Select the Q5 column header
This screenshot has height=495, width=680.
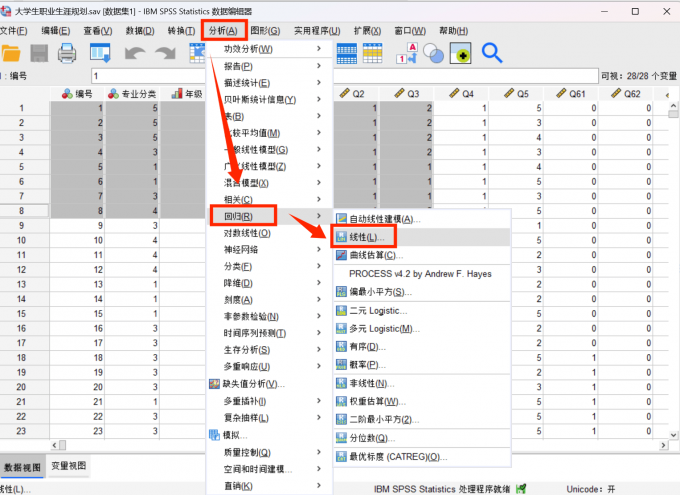point(516,94)
